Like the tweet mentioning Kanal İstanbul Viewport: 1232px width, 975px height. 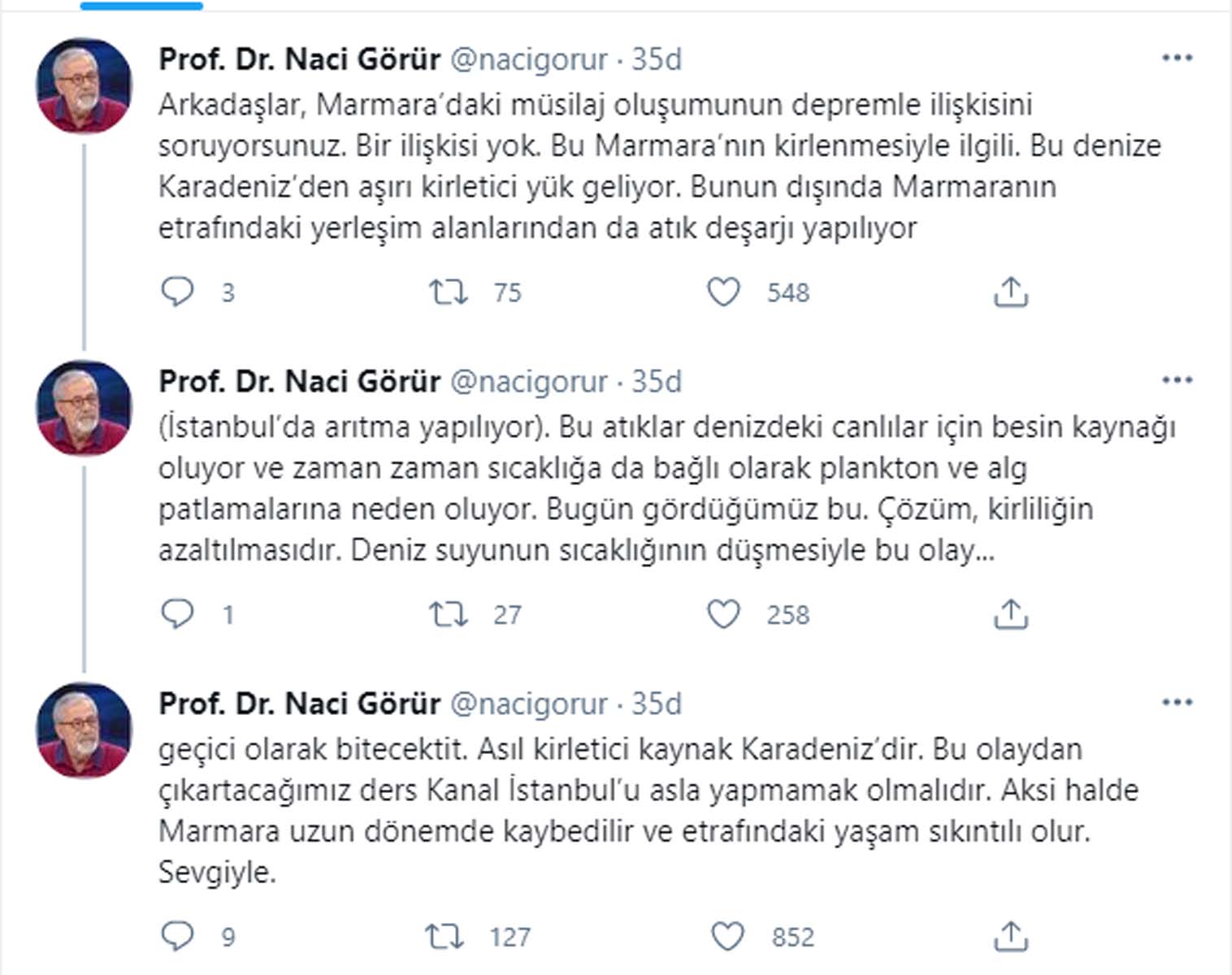730,937
